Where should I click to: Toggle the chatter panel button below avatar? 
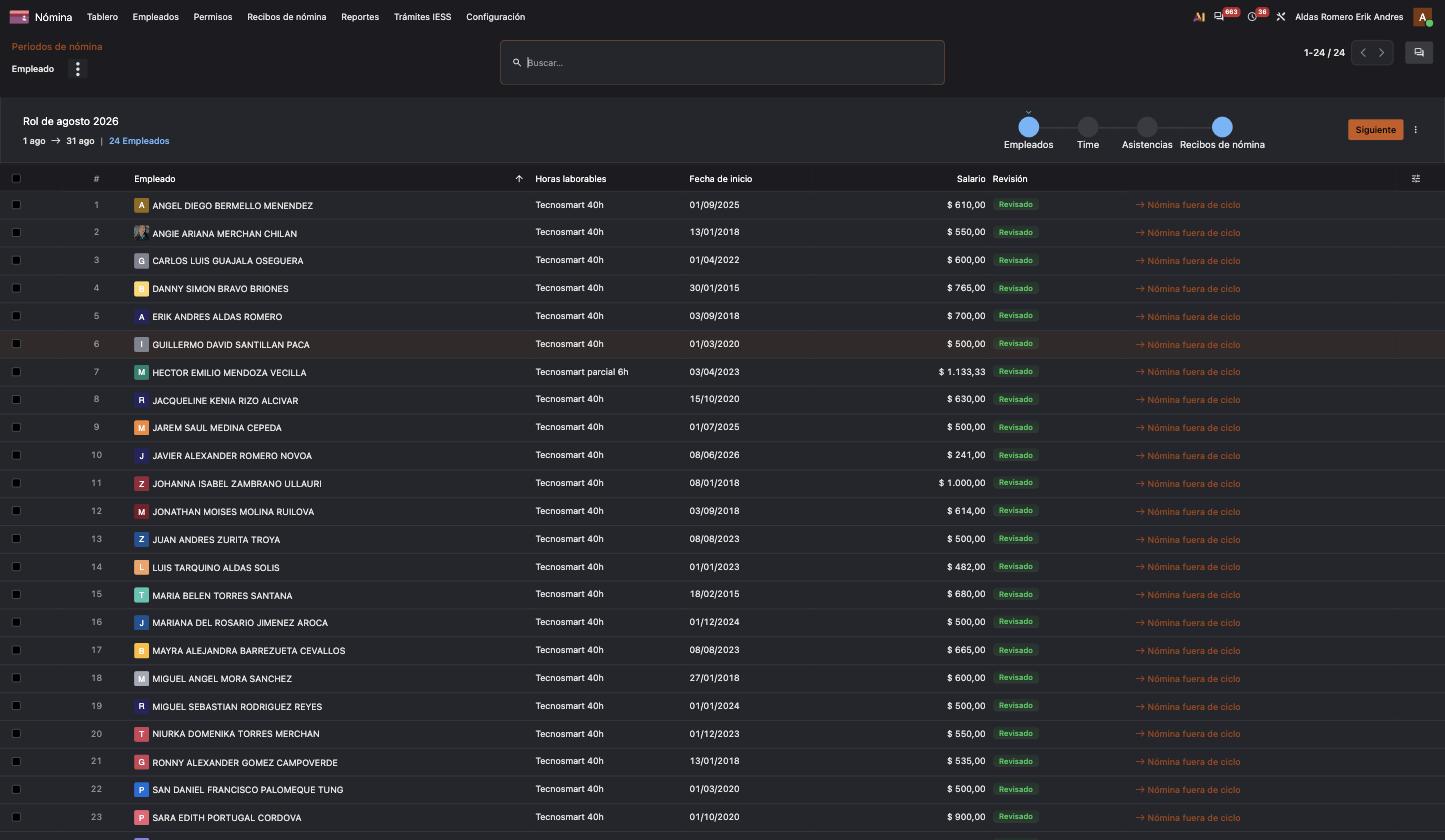click(1418, 53)
